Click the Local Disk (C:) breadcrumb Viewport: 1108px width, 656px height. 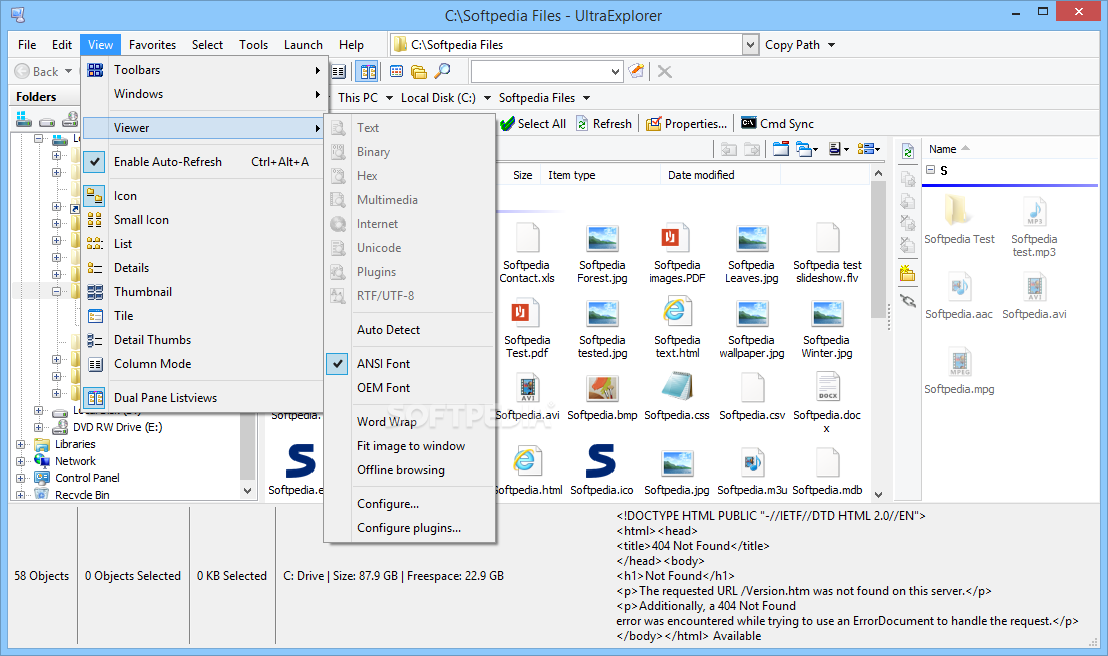(438, 98)
